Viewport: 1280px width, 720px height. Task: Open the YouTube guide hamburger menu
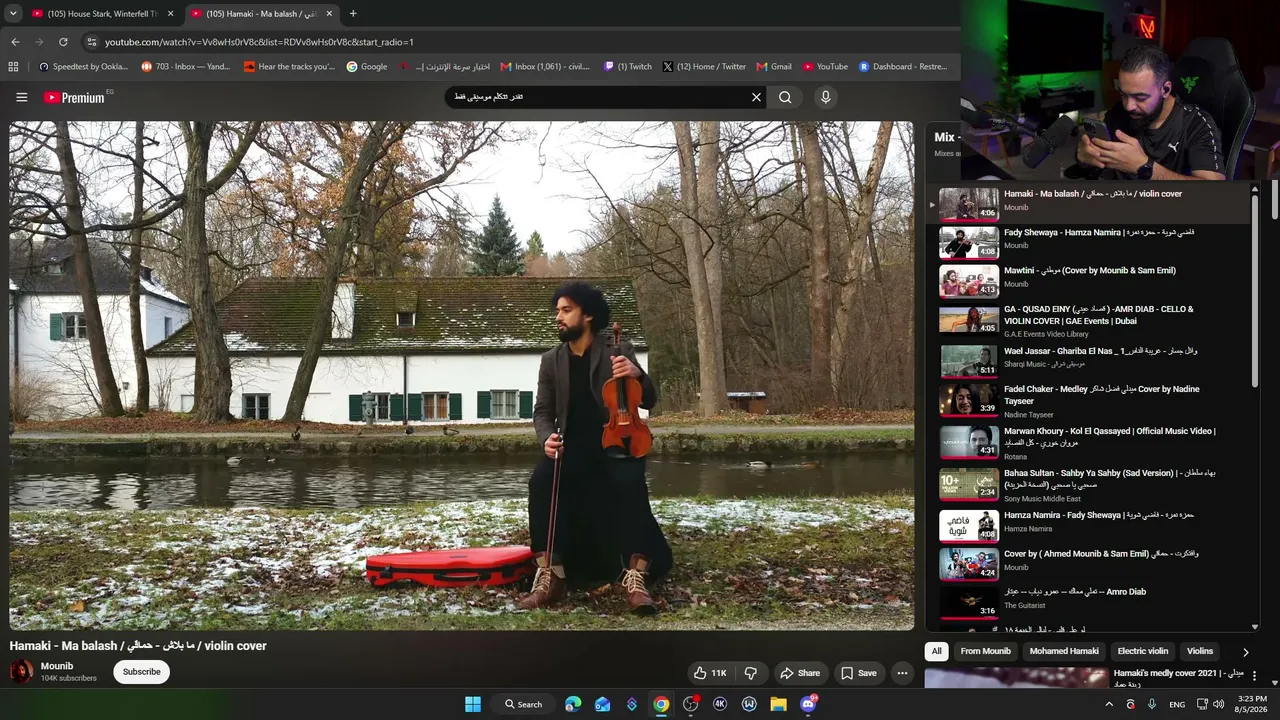(22, 97)
